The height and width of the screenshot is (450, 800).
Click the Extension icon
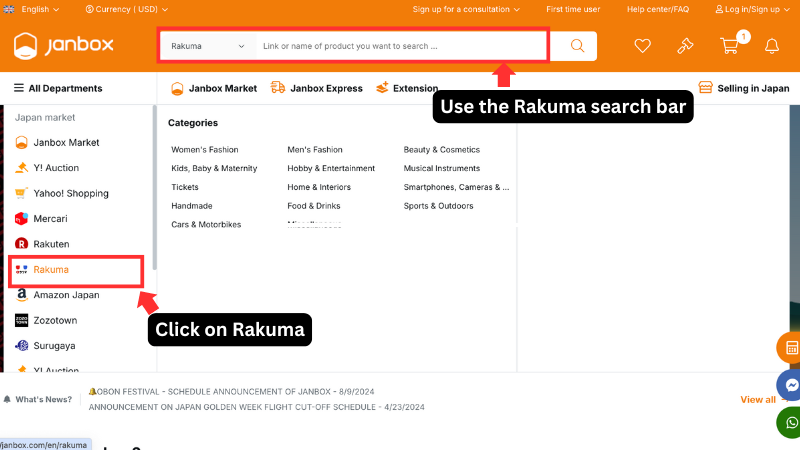pyautogui.click(x=382, y=87)
